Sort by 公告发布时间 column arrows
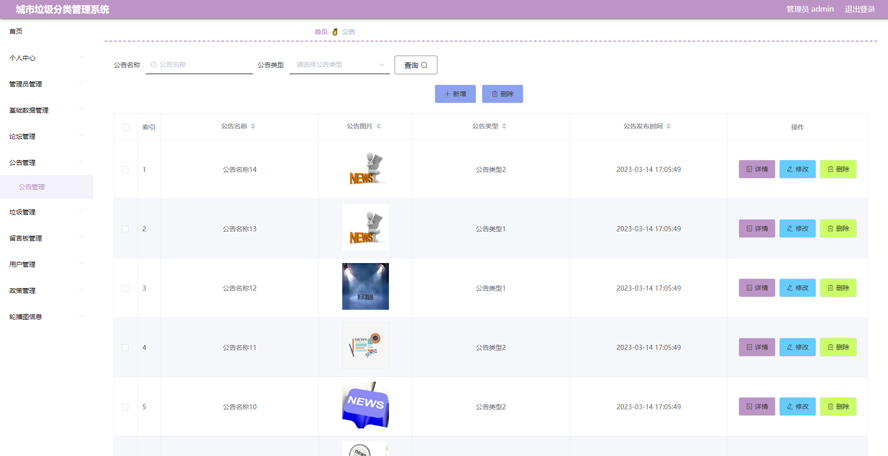 [669, 126]
